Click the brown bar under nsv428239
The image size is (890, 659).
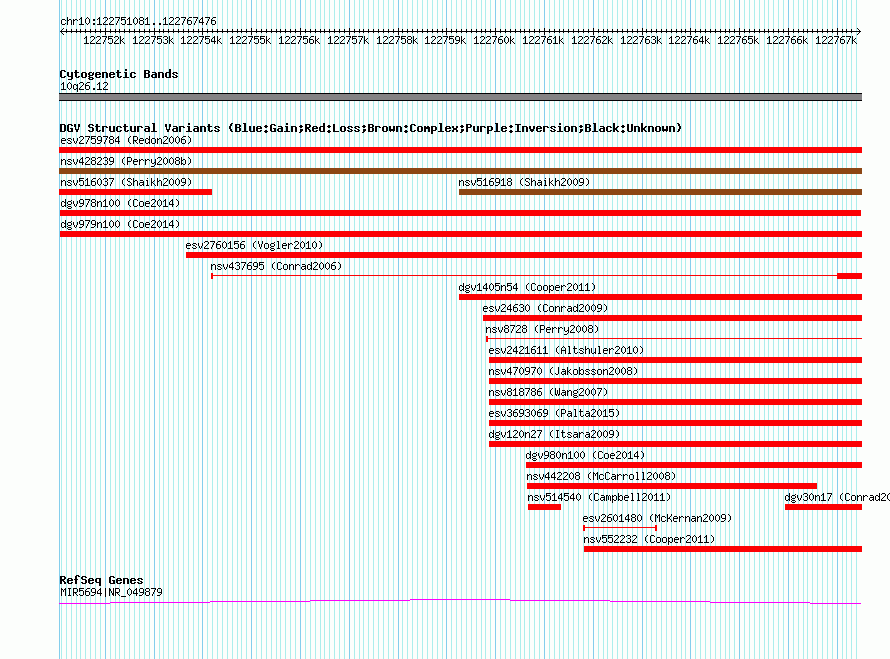click(x=460, y=171)
